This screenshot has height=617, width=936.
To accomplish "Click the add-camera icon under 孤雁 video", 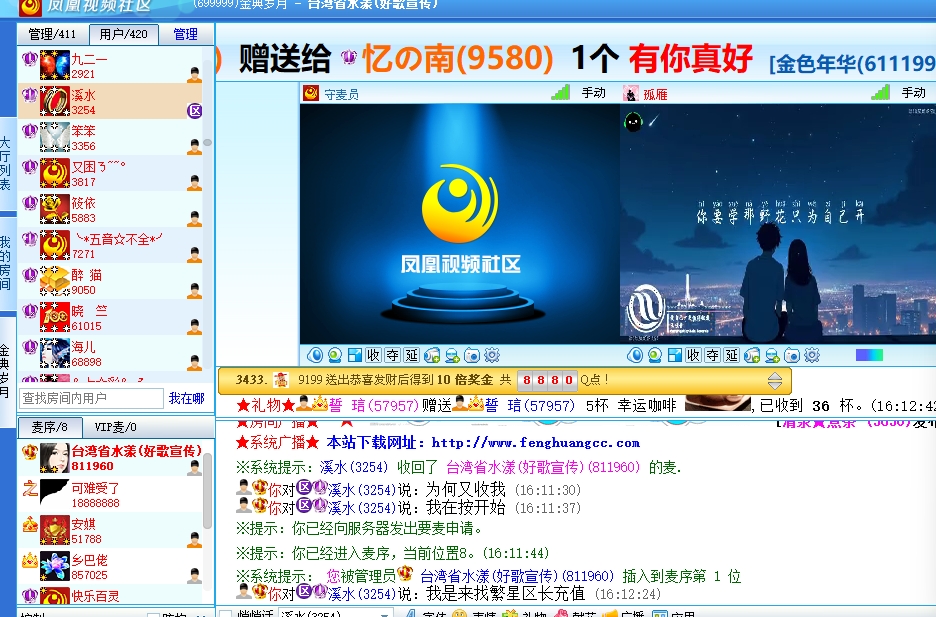I will 752,356.
